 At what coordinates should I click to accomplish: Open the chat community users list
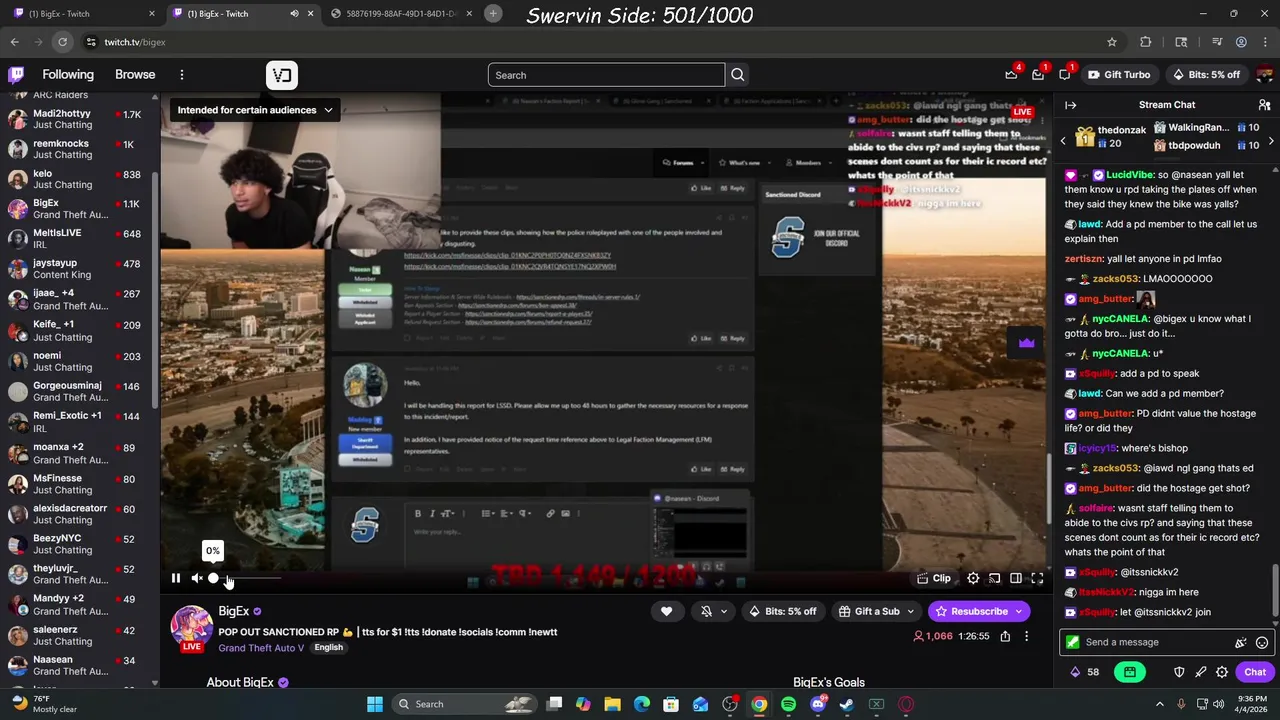1264,105
